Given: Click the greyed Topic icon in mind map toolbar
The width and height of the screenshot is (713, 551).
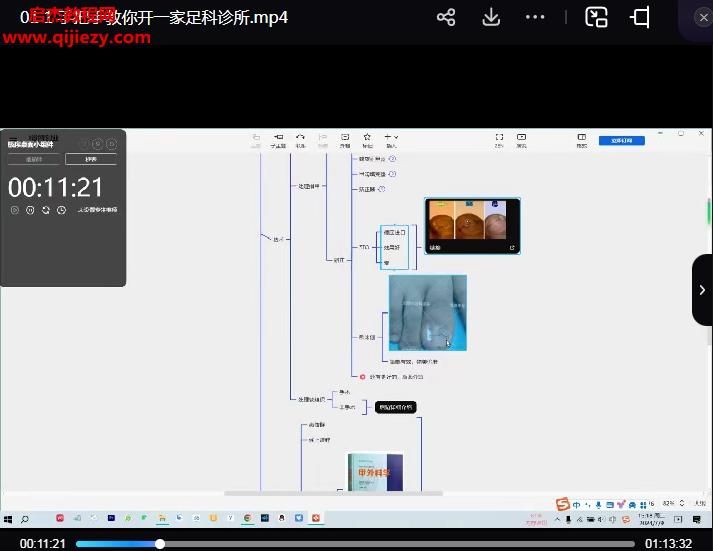Looking at the screenshot, I should [256, 140].
